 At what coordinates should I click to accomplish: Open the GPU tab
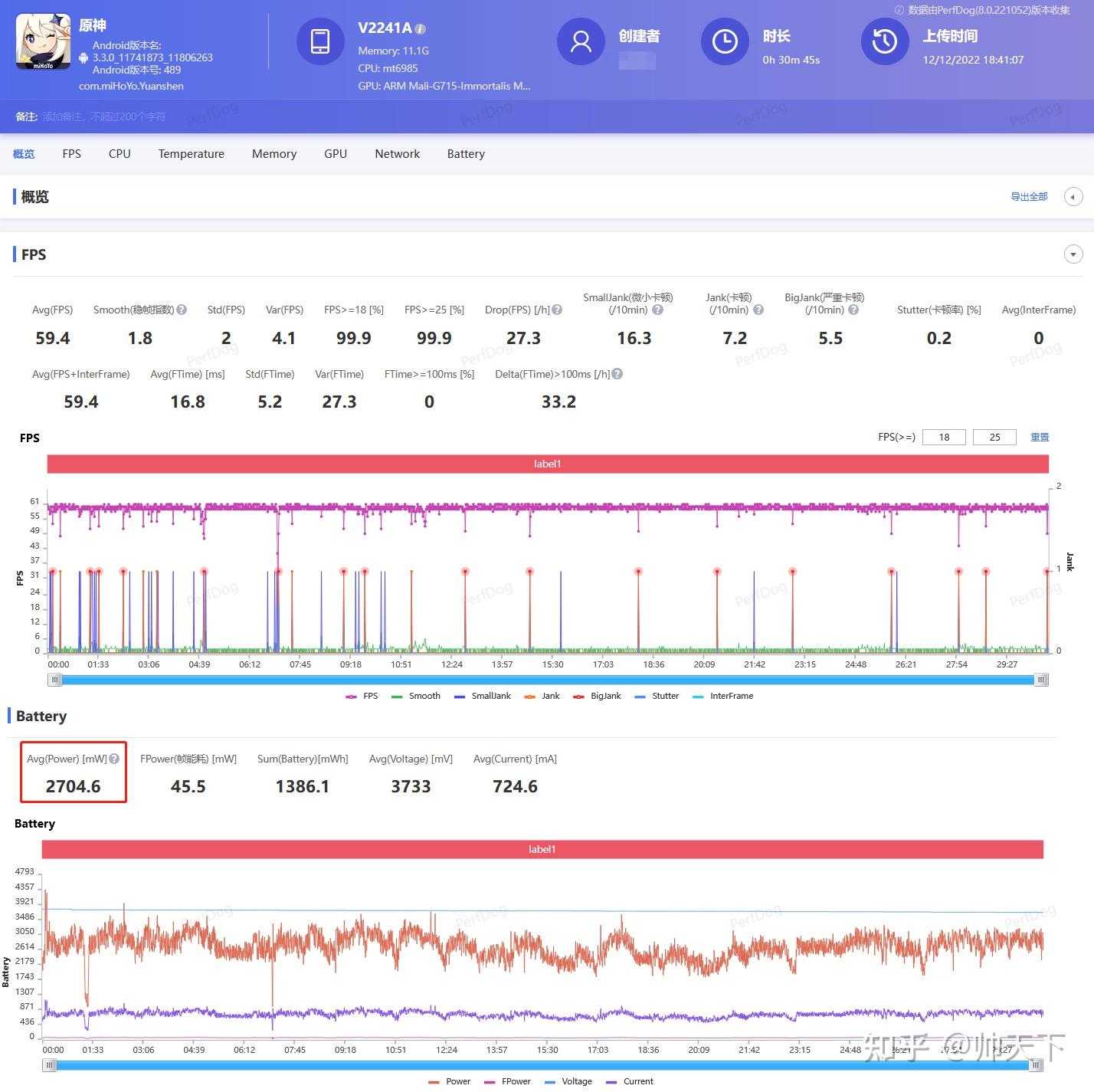336,154
